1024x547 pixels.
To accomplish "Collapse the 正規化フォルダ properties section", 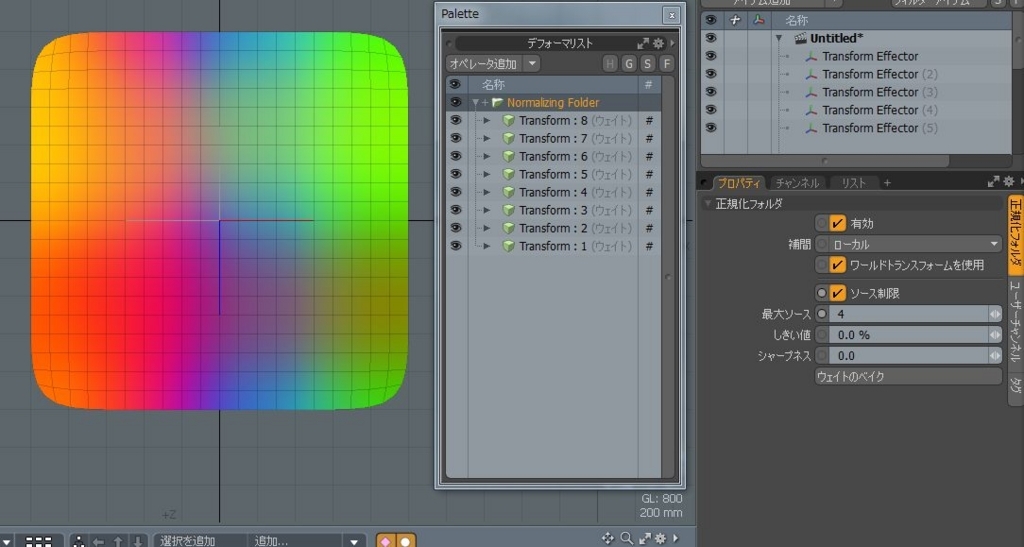I will click(x=707, y=204).
